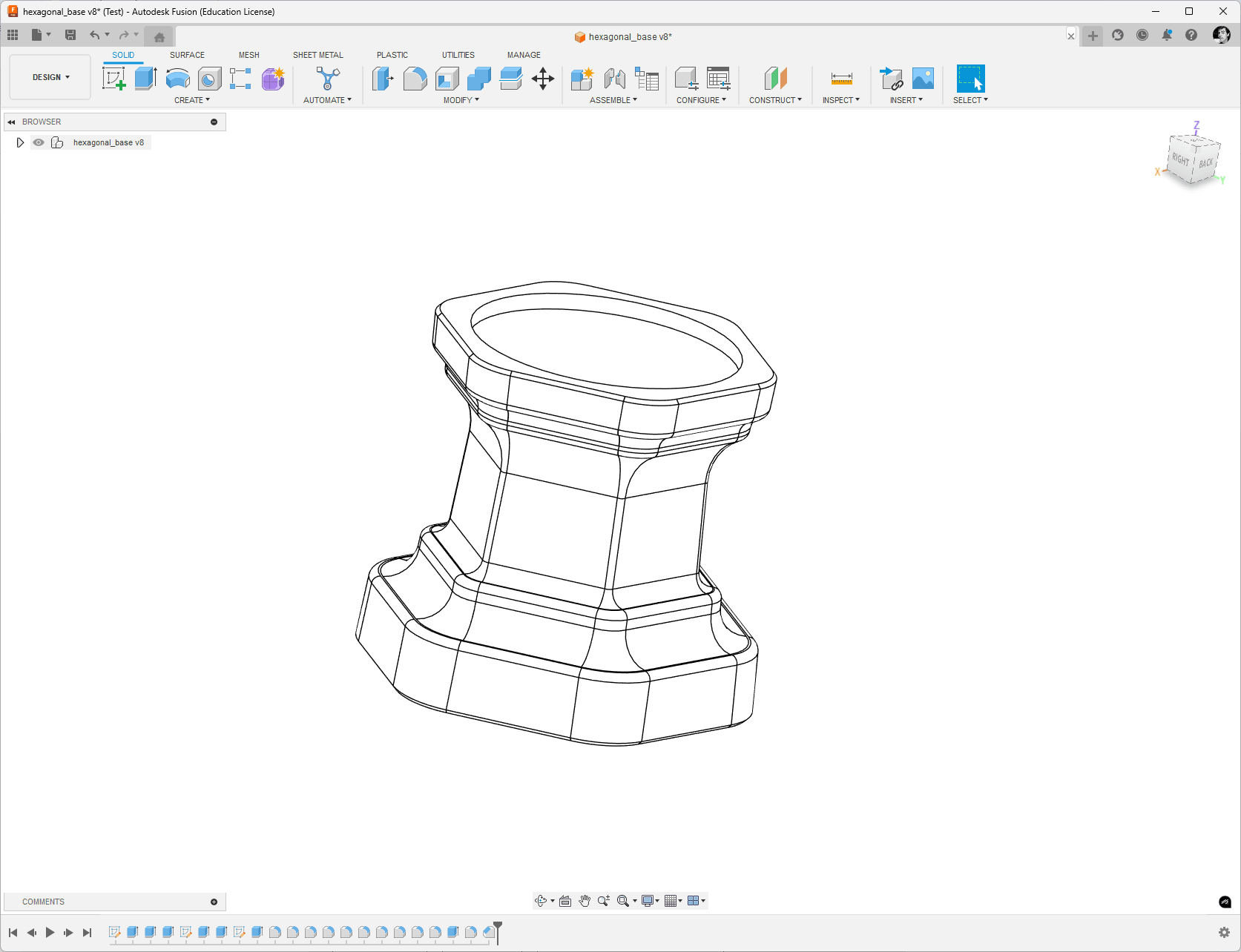Select the Press Pull tool
The width and height of the screenshot is (1241, 952).
point(383,78)
